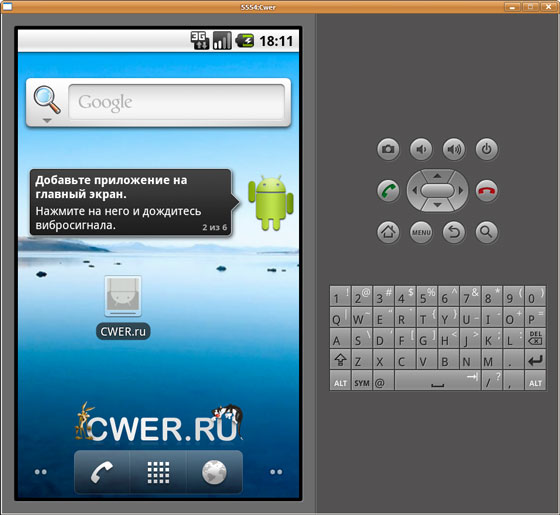Screen dimensions: 560x515
Task: Tap the battery charging status icon
Action: 245,41
